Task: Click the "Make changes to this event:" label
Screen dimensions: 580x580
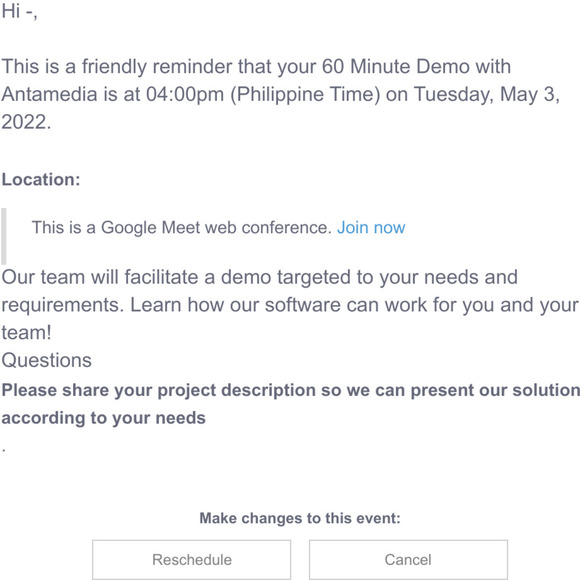Action: (300, 518)
